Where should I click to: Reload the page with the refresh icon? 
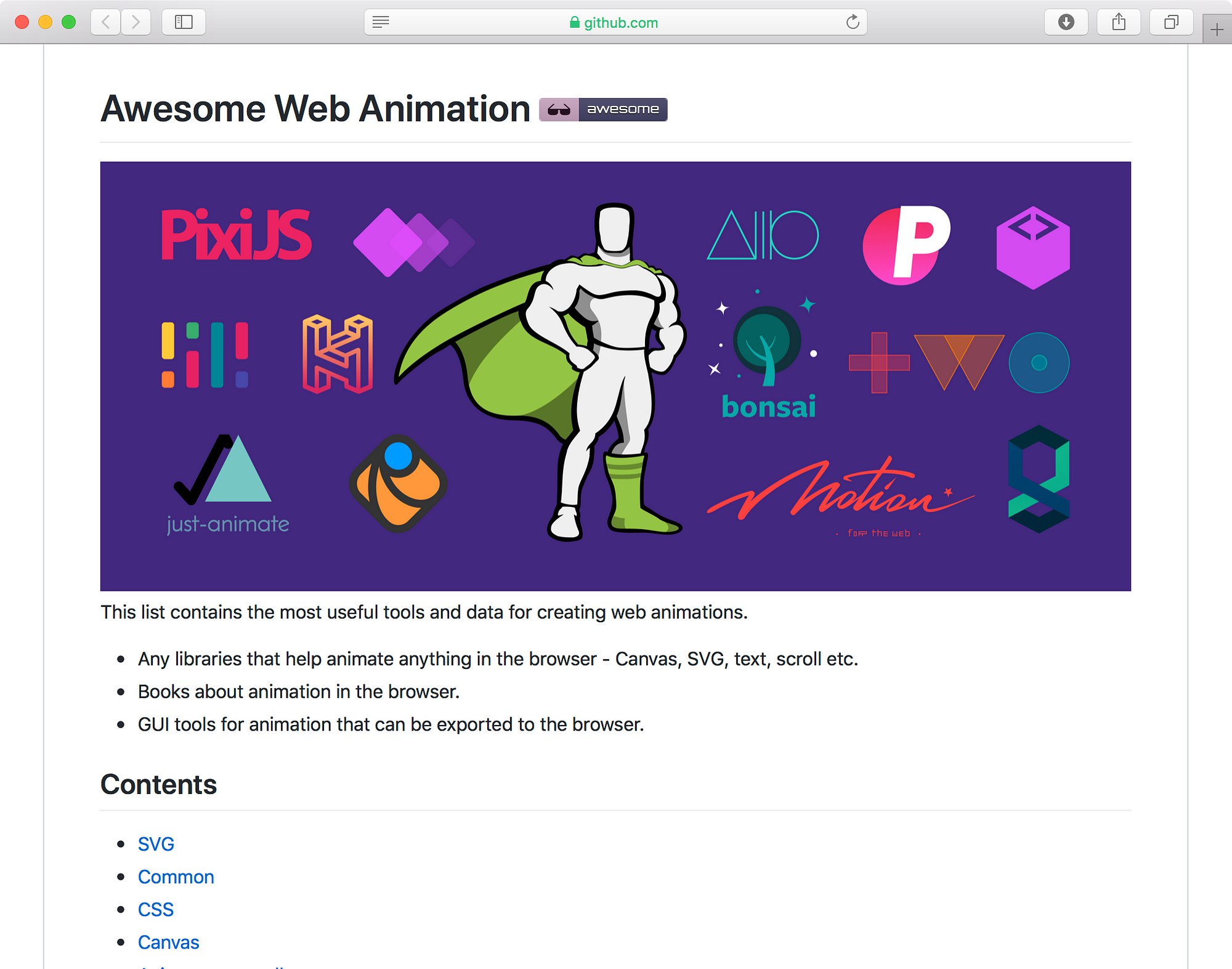(853, 22)
